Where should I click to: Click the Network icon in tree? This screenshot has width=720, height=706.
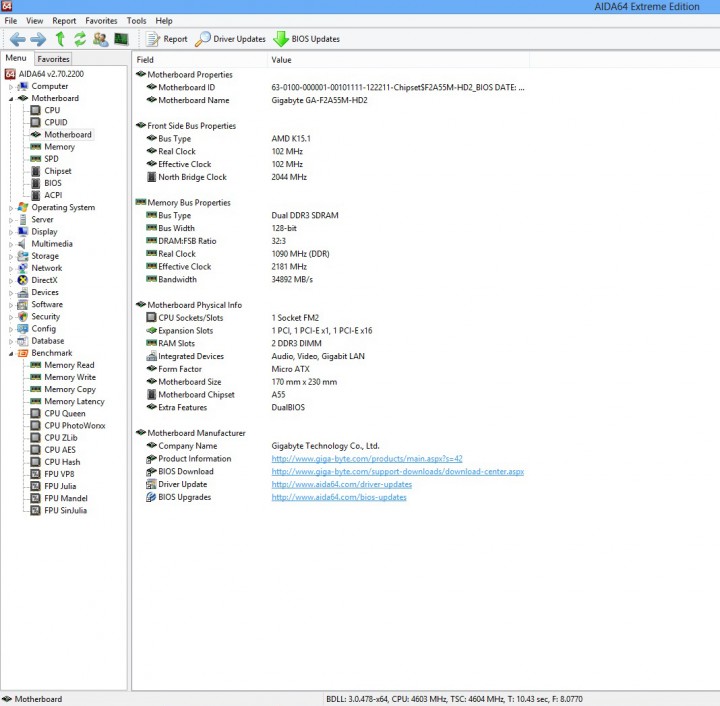pos(22,268)
